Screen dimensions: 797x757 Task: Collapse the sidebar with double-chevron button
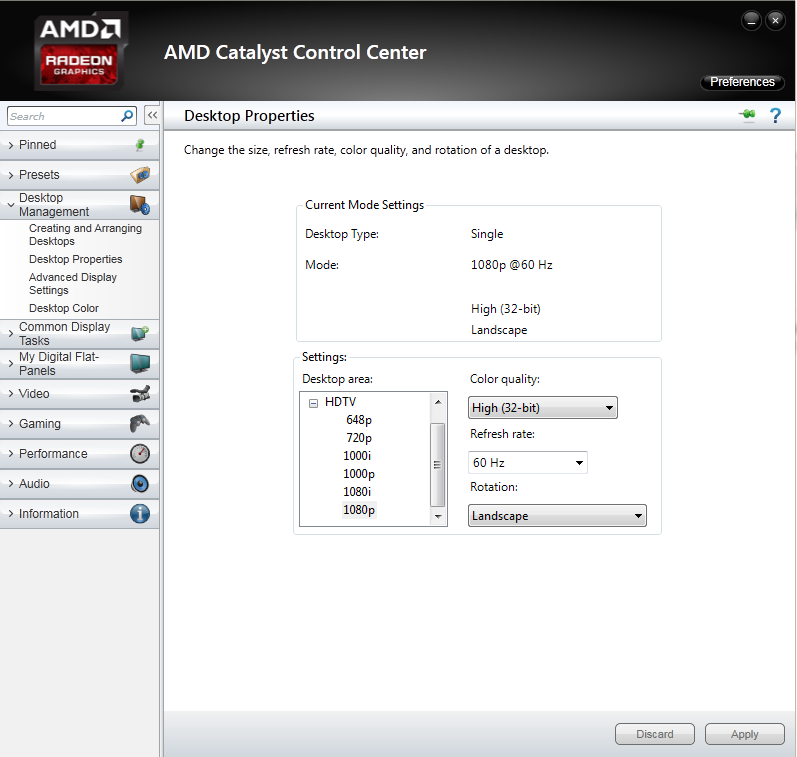pyautogui.click(x=152, y=115)
